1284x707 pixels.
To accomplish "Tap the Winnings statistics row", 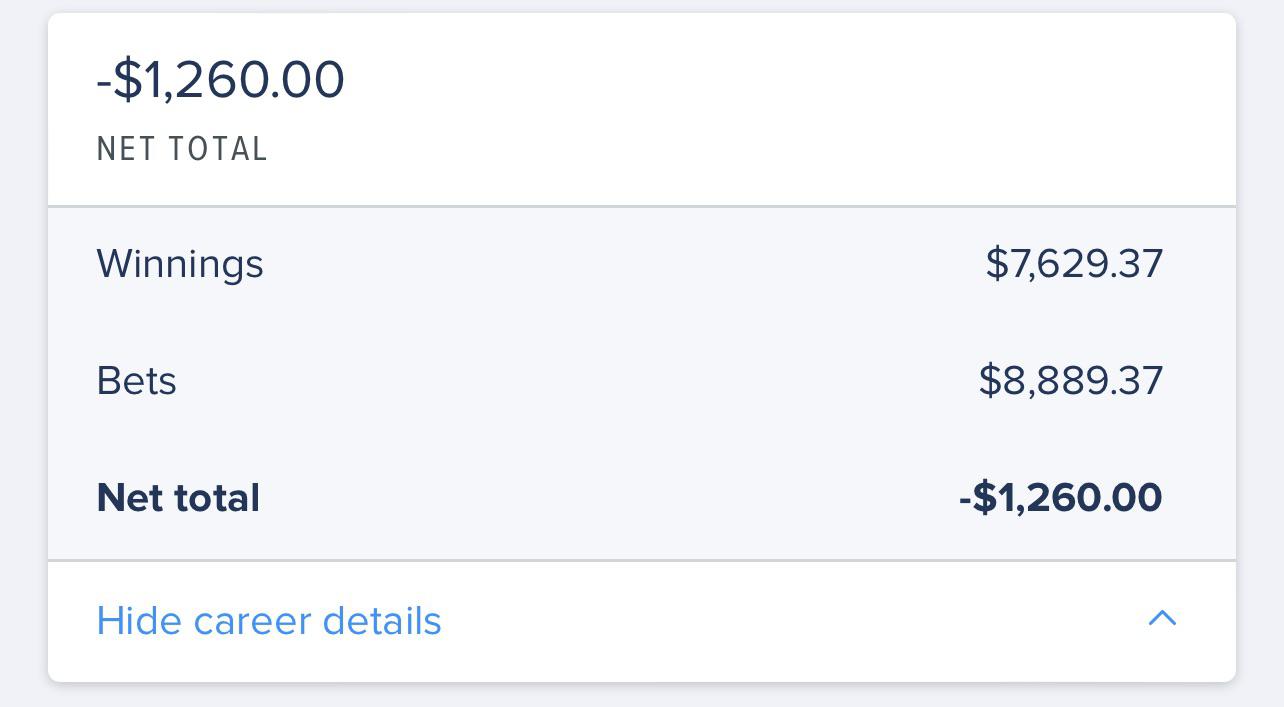I will coord(640,263).
